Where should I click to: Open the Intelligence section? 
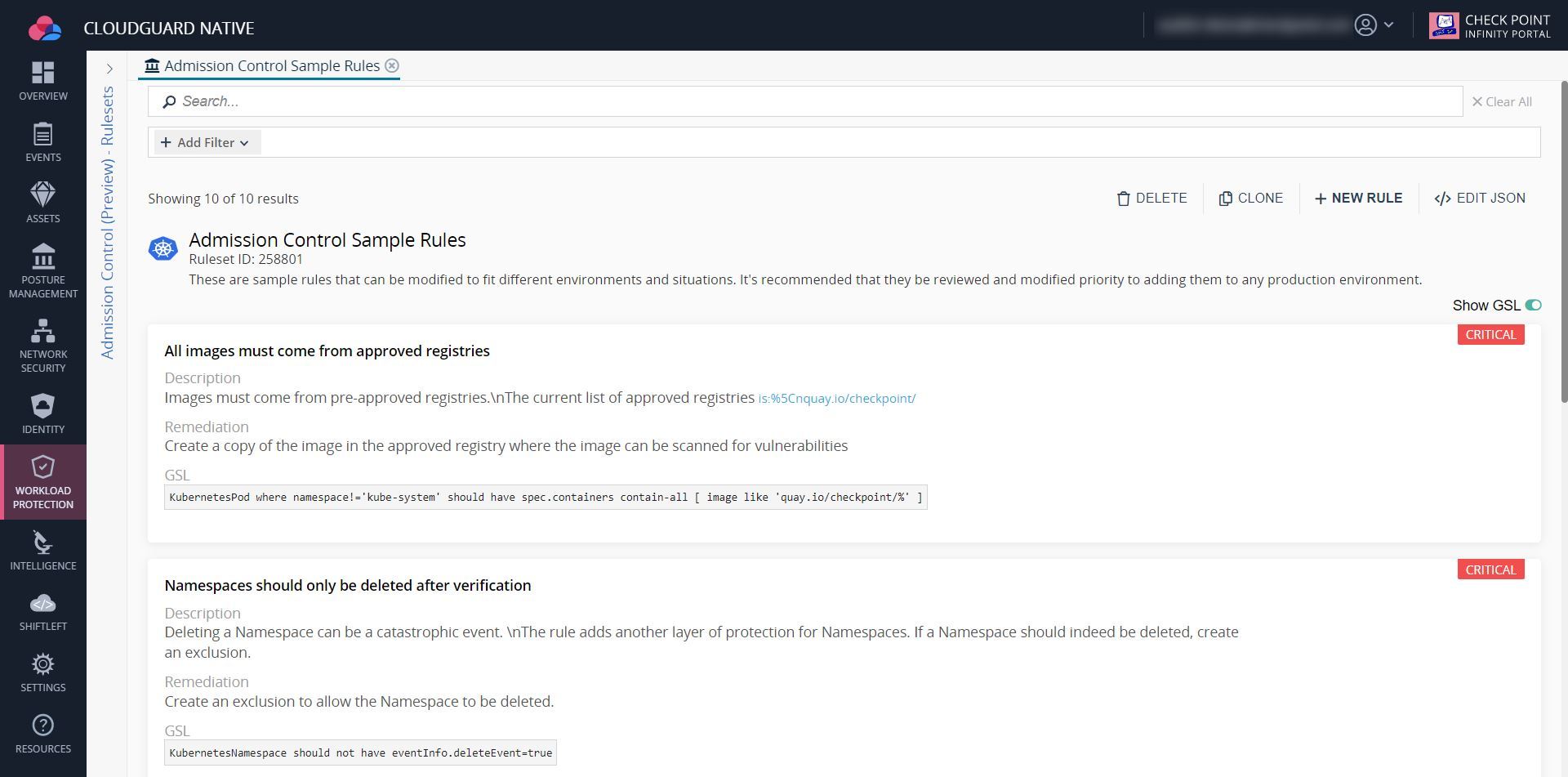click(x=43, y=551)
